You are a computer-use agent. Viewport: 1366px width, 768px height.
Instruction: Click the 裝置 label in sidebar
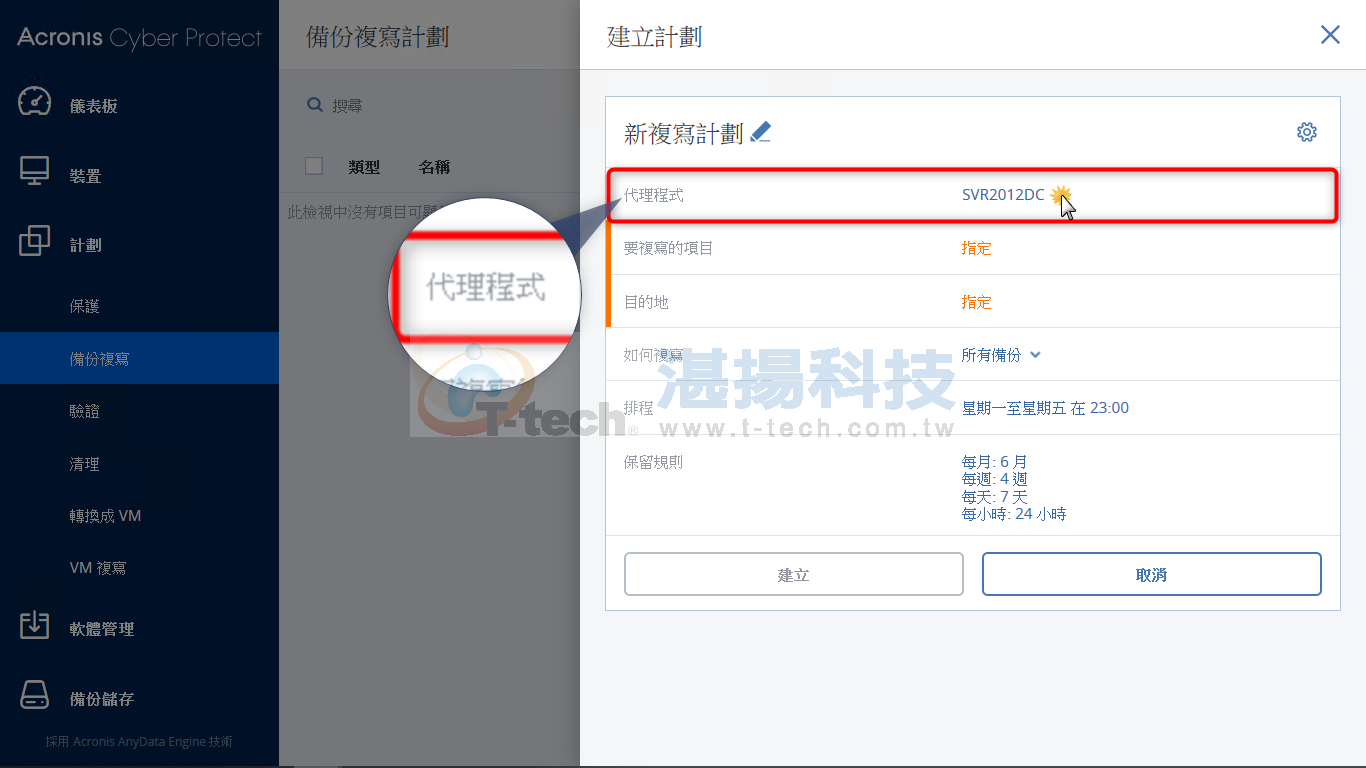(x=85, y=176)
